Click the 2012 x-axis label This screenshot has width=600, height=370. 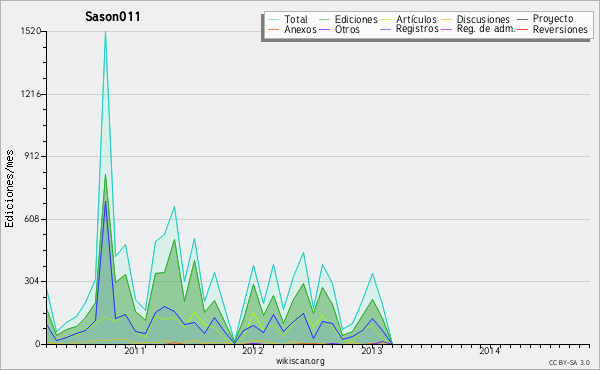pos(253,350)
